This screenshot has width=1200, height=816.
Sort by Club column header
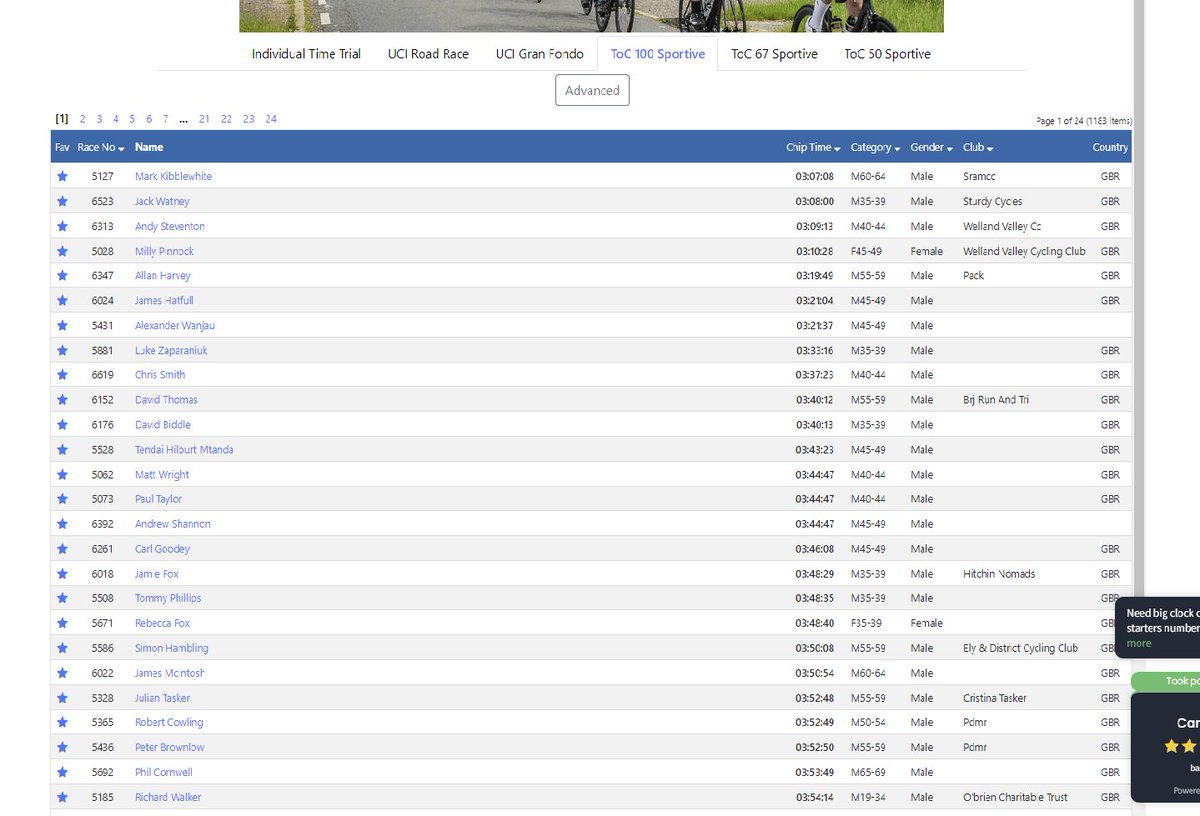(x=978, y=147)
